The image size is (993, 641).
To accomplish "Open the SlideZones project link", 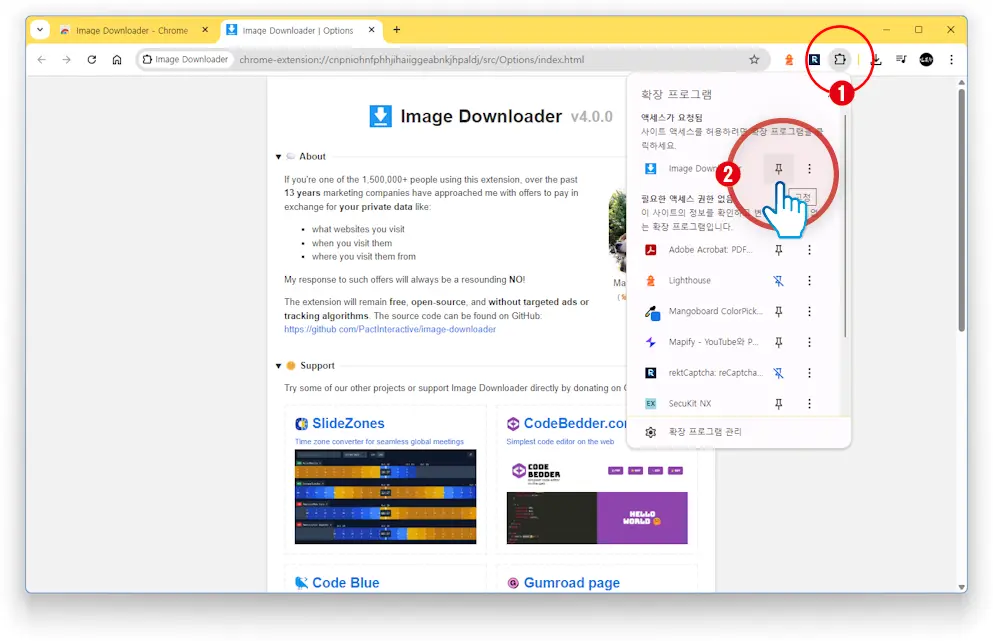I will pyautogui.click(x=348, y=423).
